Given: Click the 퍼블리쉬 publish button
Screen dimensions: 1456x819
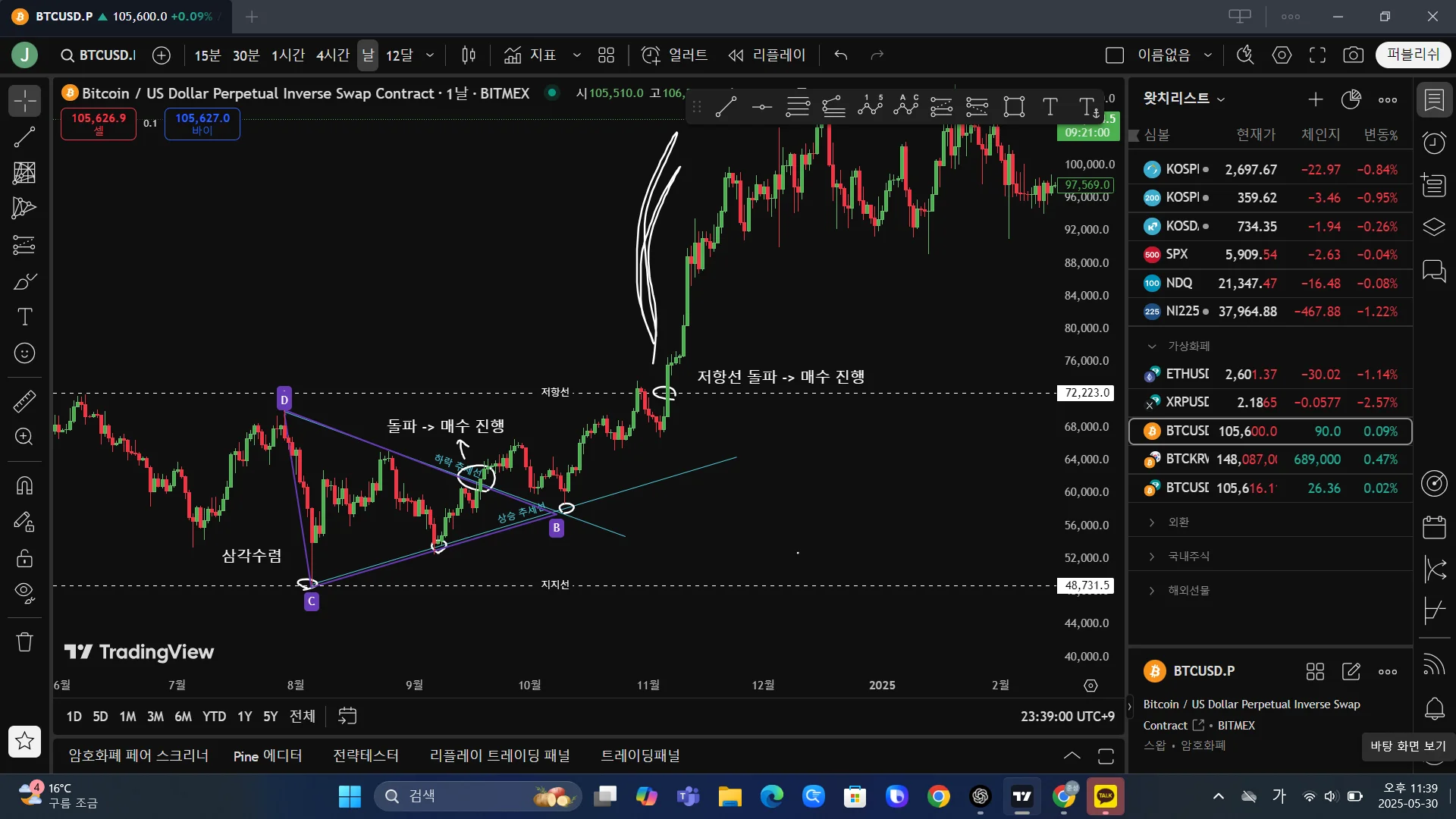Looking at the screenshot, I should [x=1412, y=55].
